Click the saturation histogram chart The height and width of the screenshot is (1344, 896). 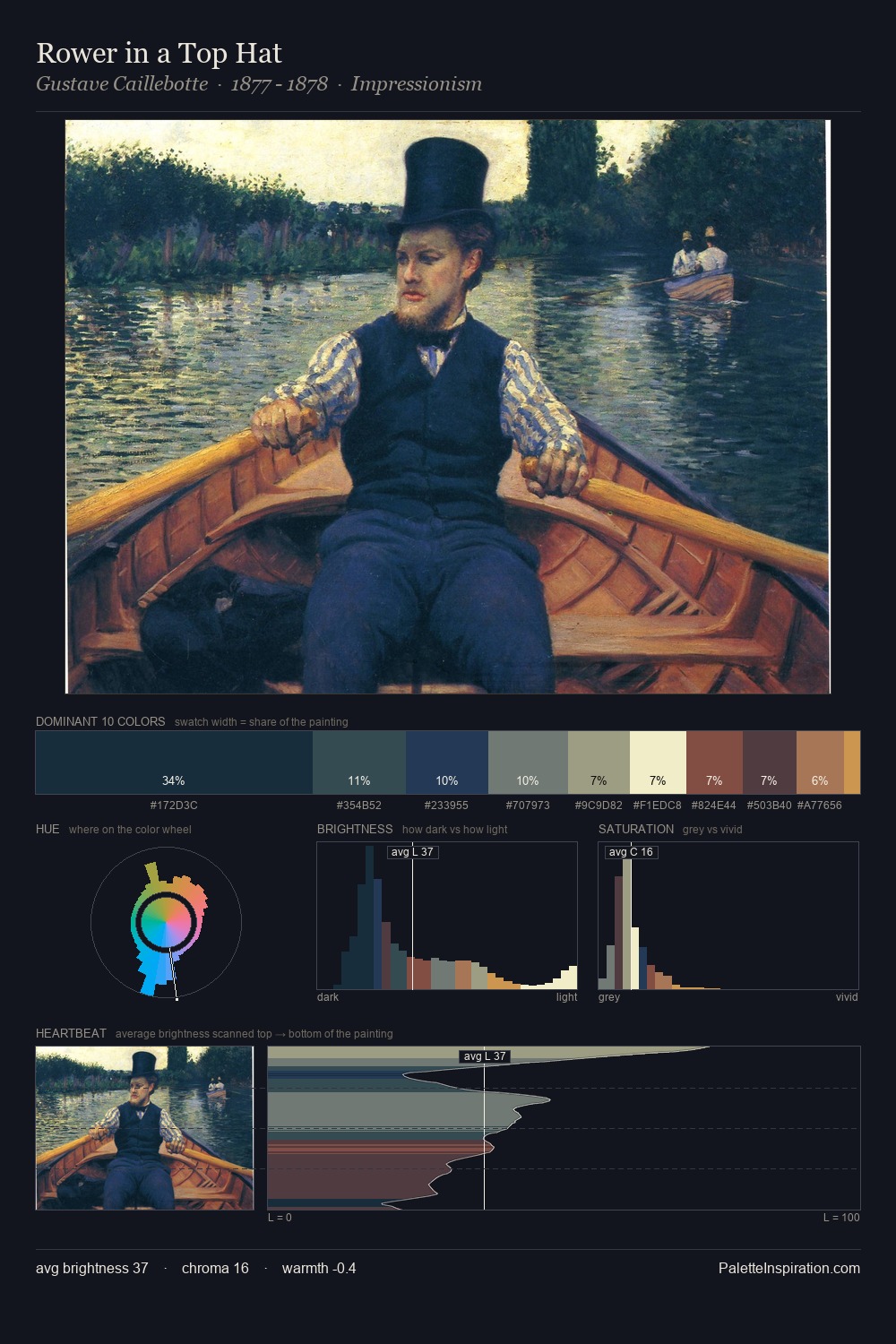point(728,916)
